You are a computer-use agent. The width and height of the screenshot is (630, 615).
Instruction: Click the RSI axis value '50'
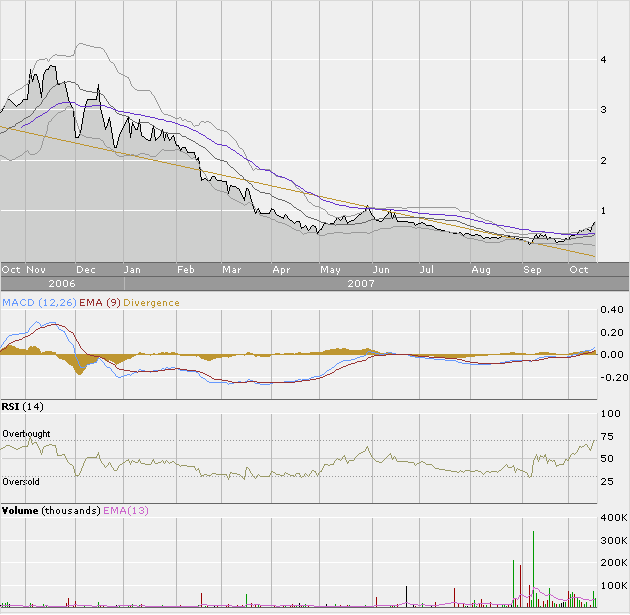pos(607,459)
